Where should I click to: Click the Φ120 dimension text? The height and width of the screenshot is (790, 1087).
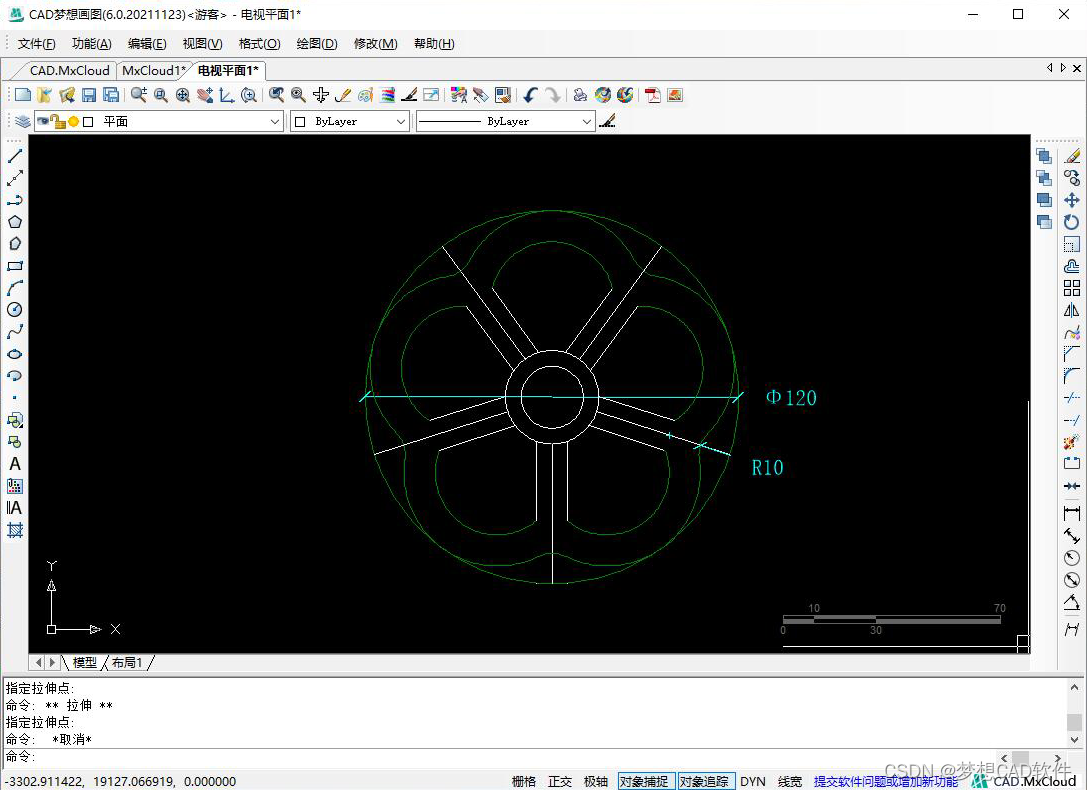791,398
